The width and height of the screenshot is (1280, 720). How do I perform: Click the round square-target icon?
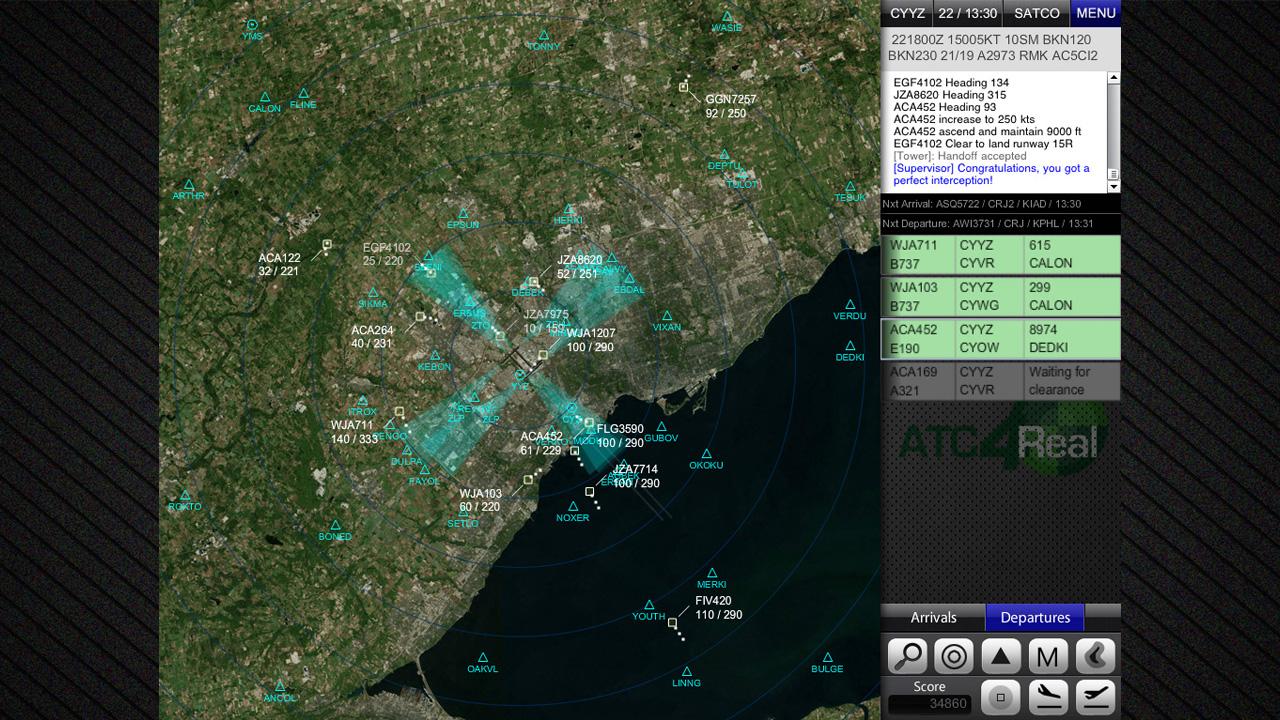(x=1001, y=697)
